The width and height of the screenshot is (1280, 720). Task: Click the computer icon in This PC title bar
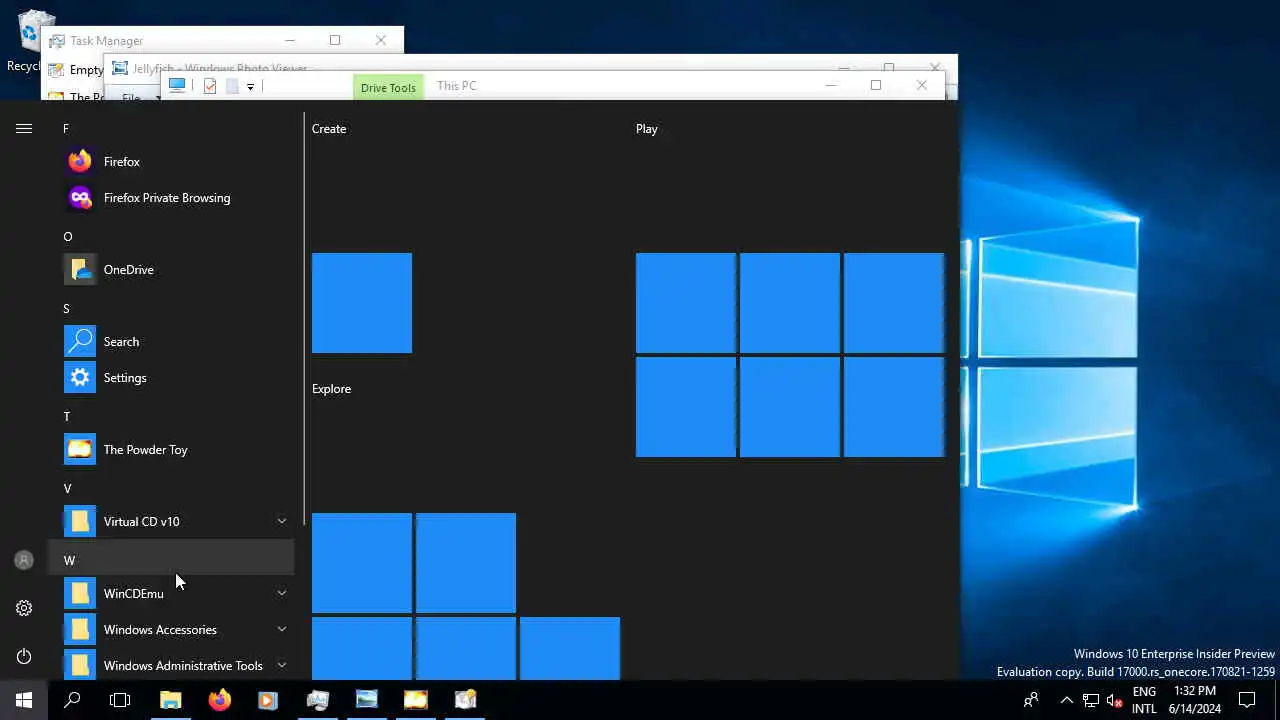(177, 85)
